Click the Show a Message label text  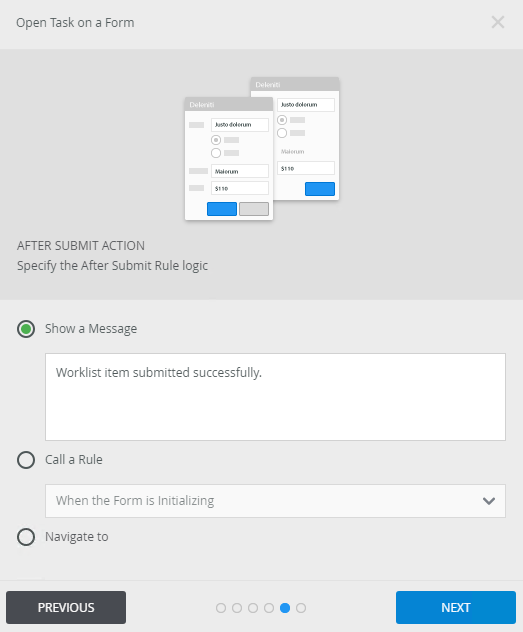pos(91,329)
